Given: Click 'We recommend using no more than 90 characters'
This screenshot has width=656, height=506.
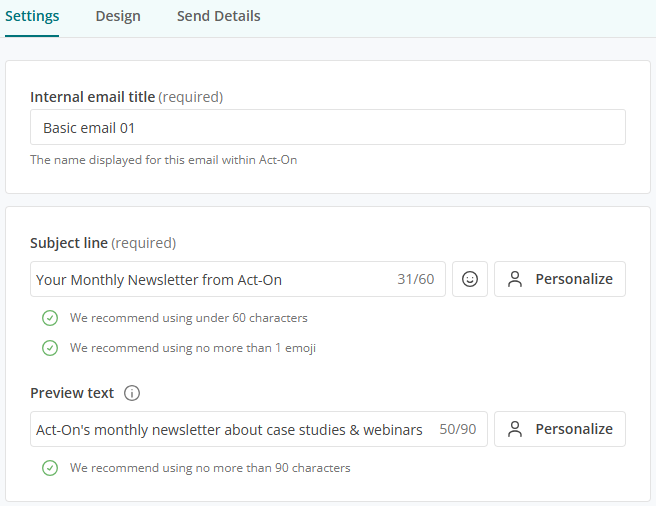Looking at the screenshot, I should [210, 468].
